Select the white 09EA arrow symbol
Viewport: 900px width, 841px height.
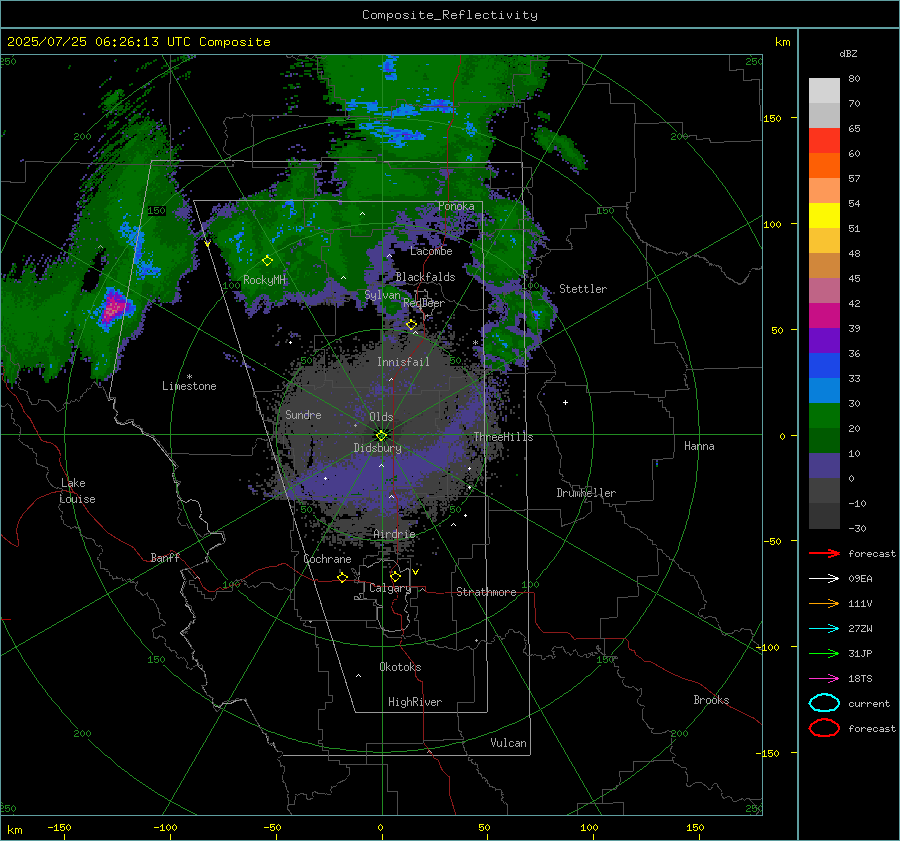(824, 578)
